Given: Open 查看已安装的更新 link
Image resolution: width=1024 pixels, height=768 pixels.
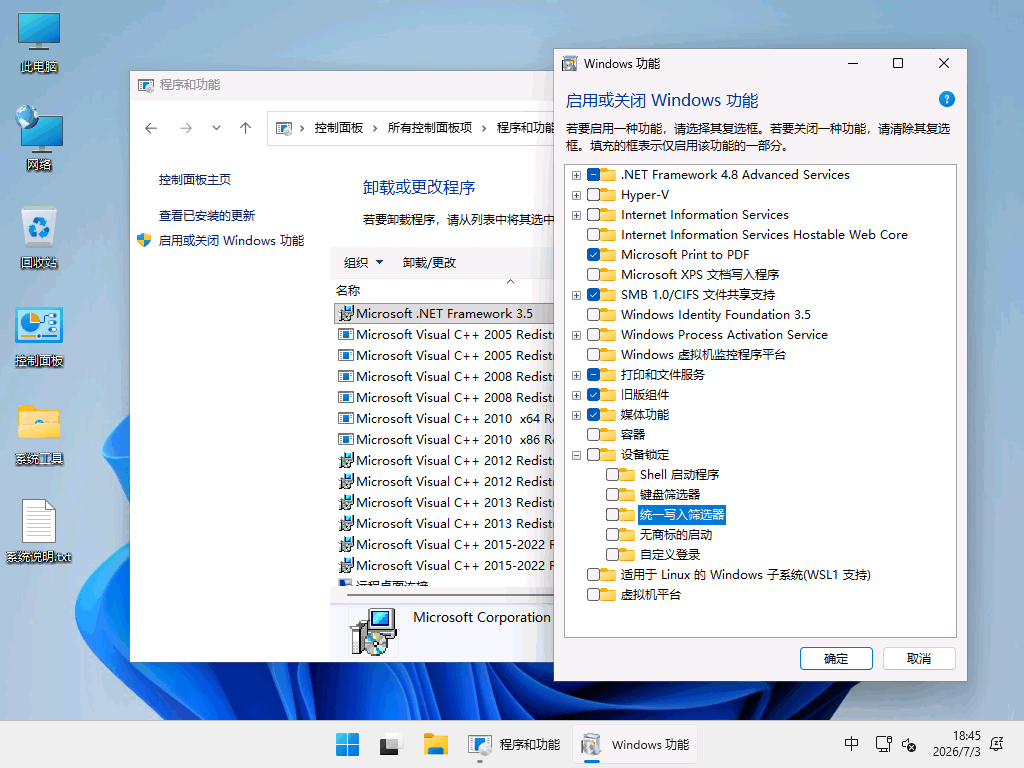Looking at the screenshot, I should click(206, 216).
